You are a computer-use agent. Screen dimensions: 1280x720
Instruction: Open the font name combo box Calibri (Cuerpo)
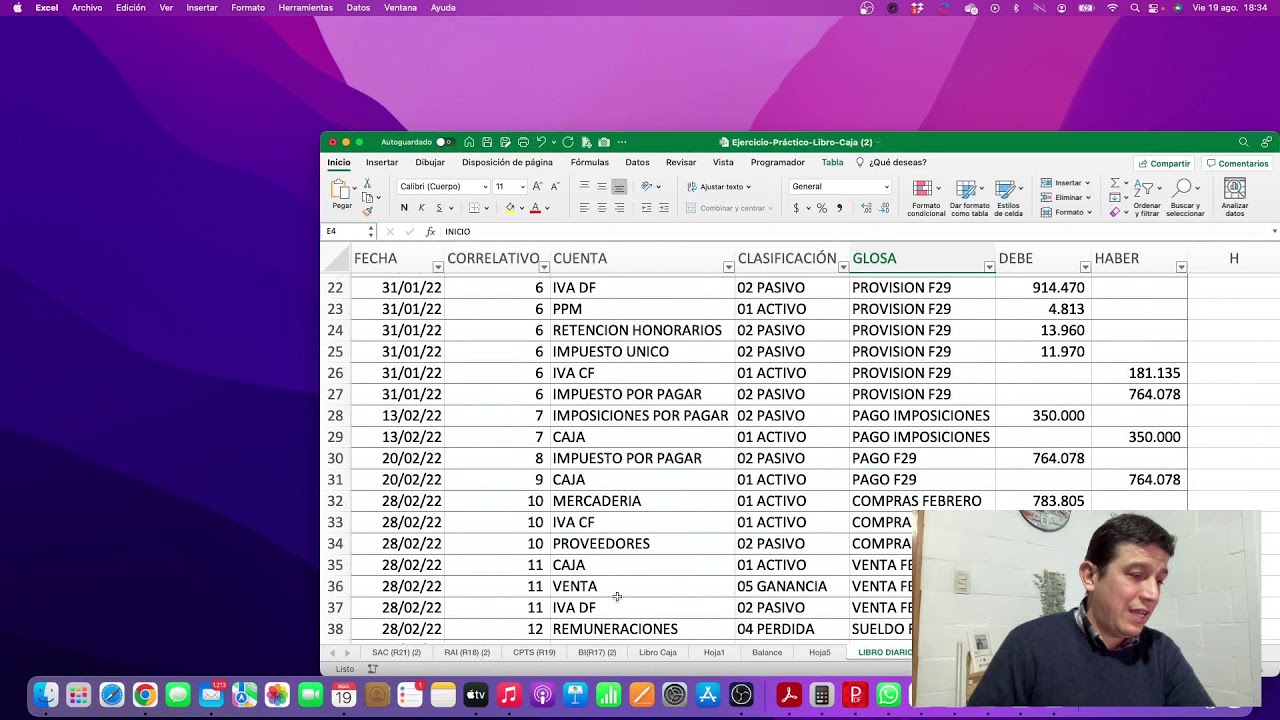coord(444,186)
